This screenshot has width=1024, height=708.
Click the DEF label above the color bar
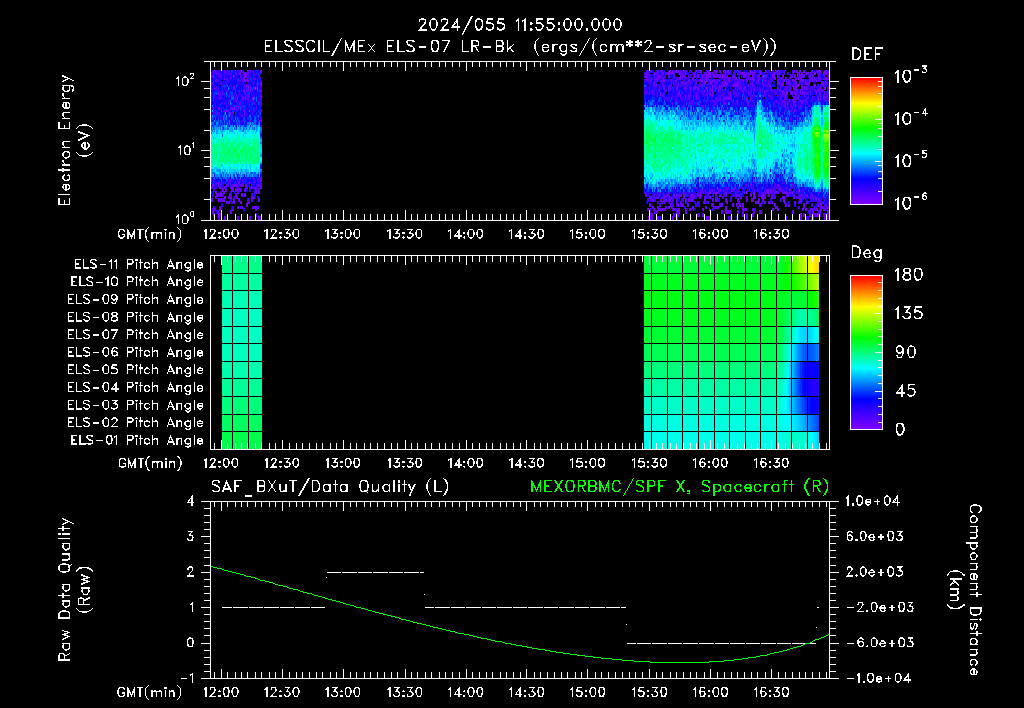[x=866, y=55]
